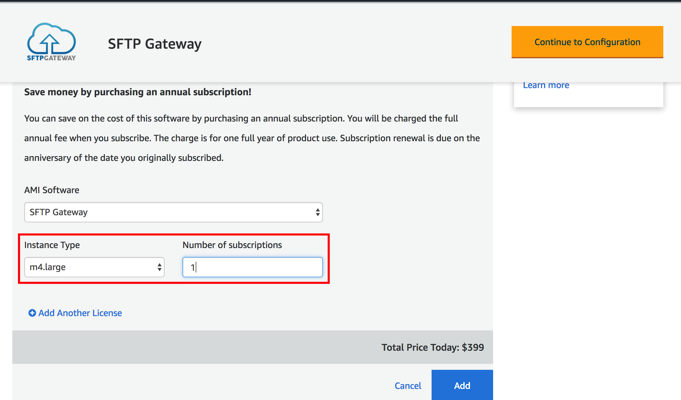Click the Continue to Configuration button
Image resolution: width=681 pixels, height=400 pixels.
pos(587,42)
